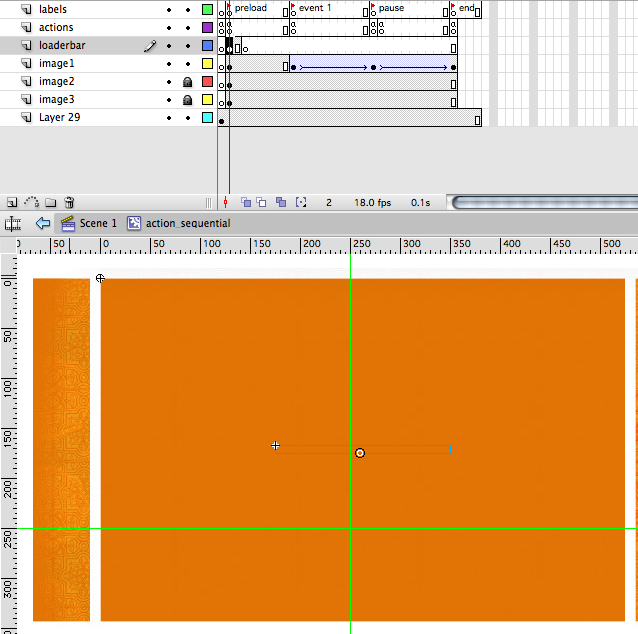Screen dimensions: 638x634
Task: Select the loader bar rectangle on stage
Action: point(363,450)
